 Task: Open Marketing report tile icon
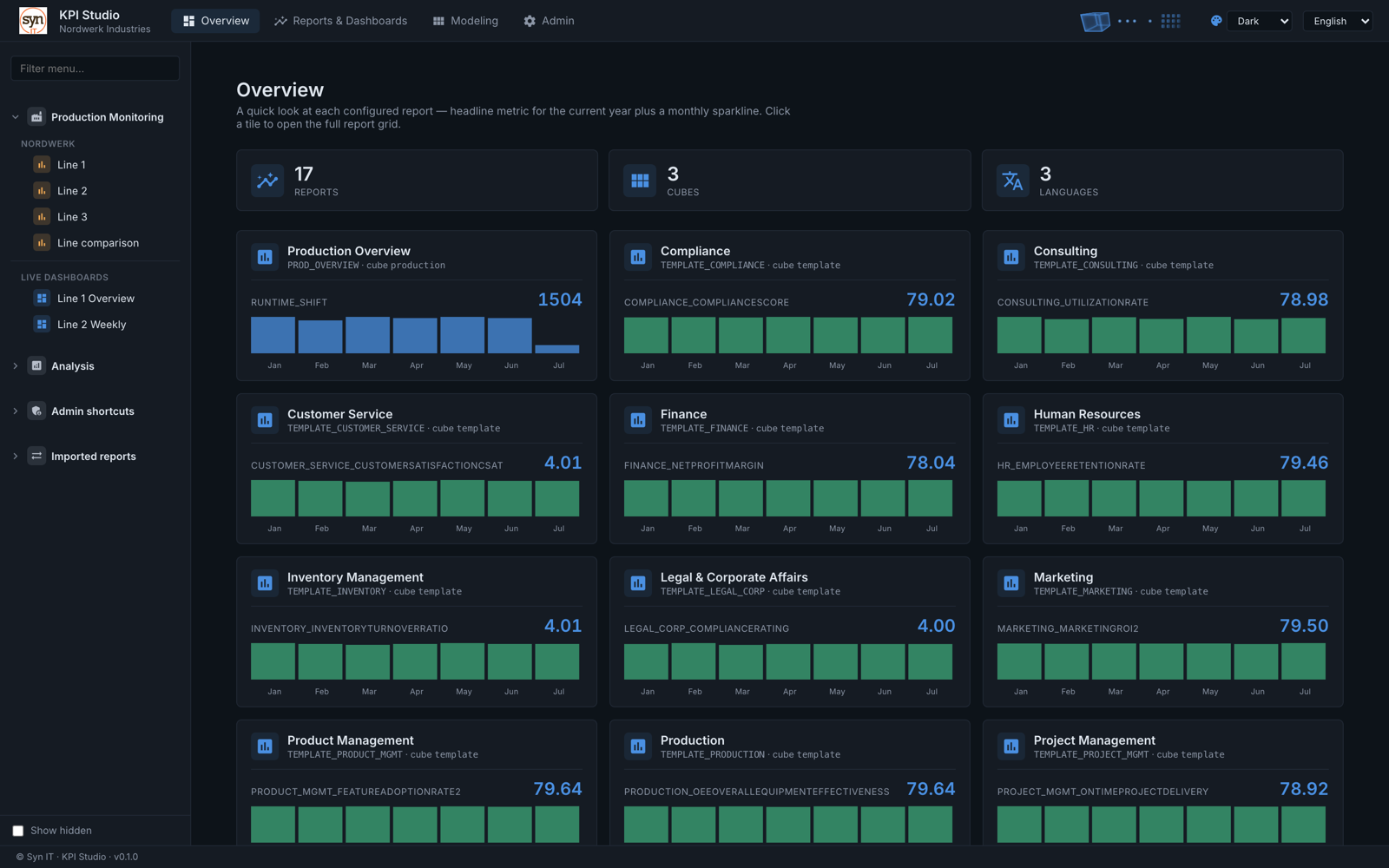(1011, 583)
